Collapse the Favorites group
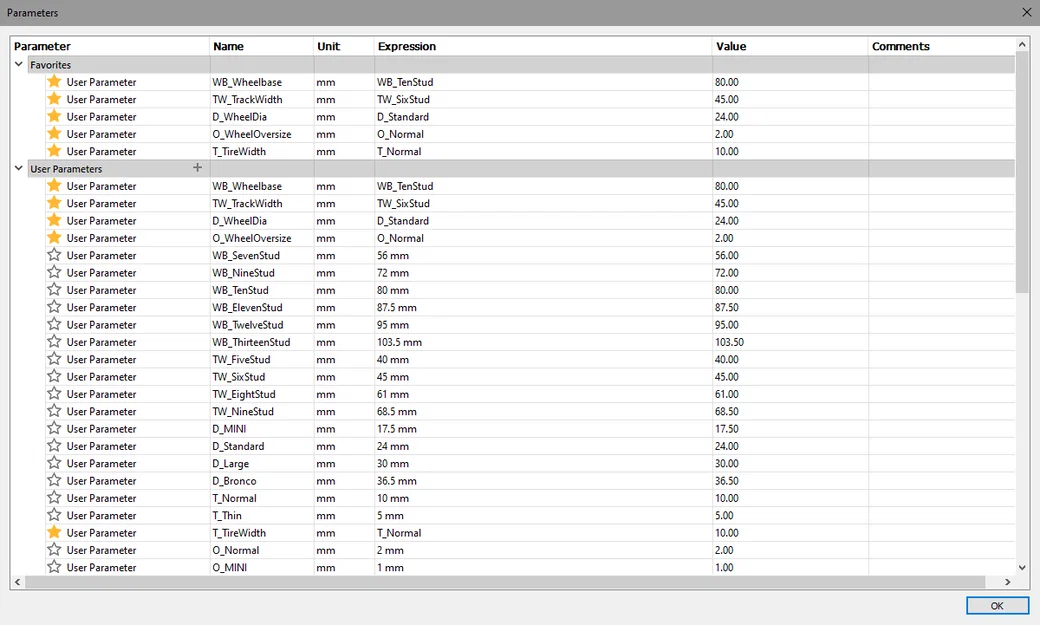Image resolution: width=1040 pixels, height=625 pixels. [x=19, y=64]
